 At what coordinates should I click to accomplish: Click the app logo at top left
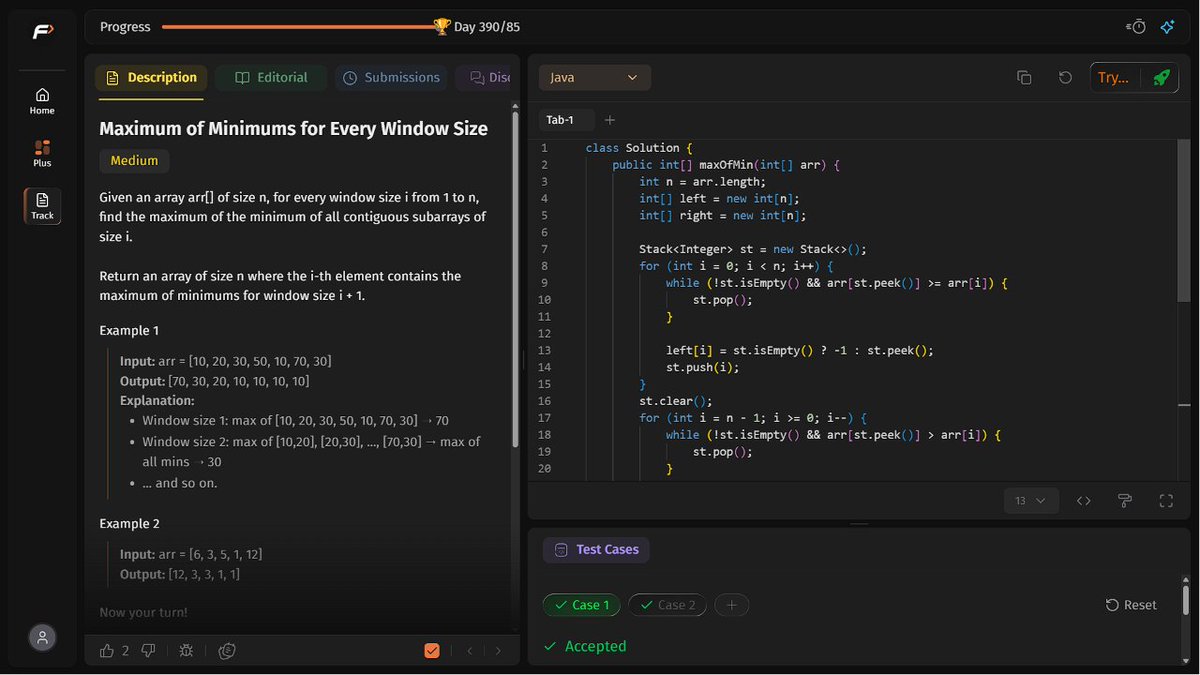tap(42, 31)
